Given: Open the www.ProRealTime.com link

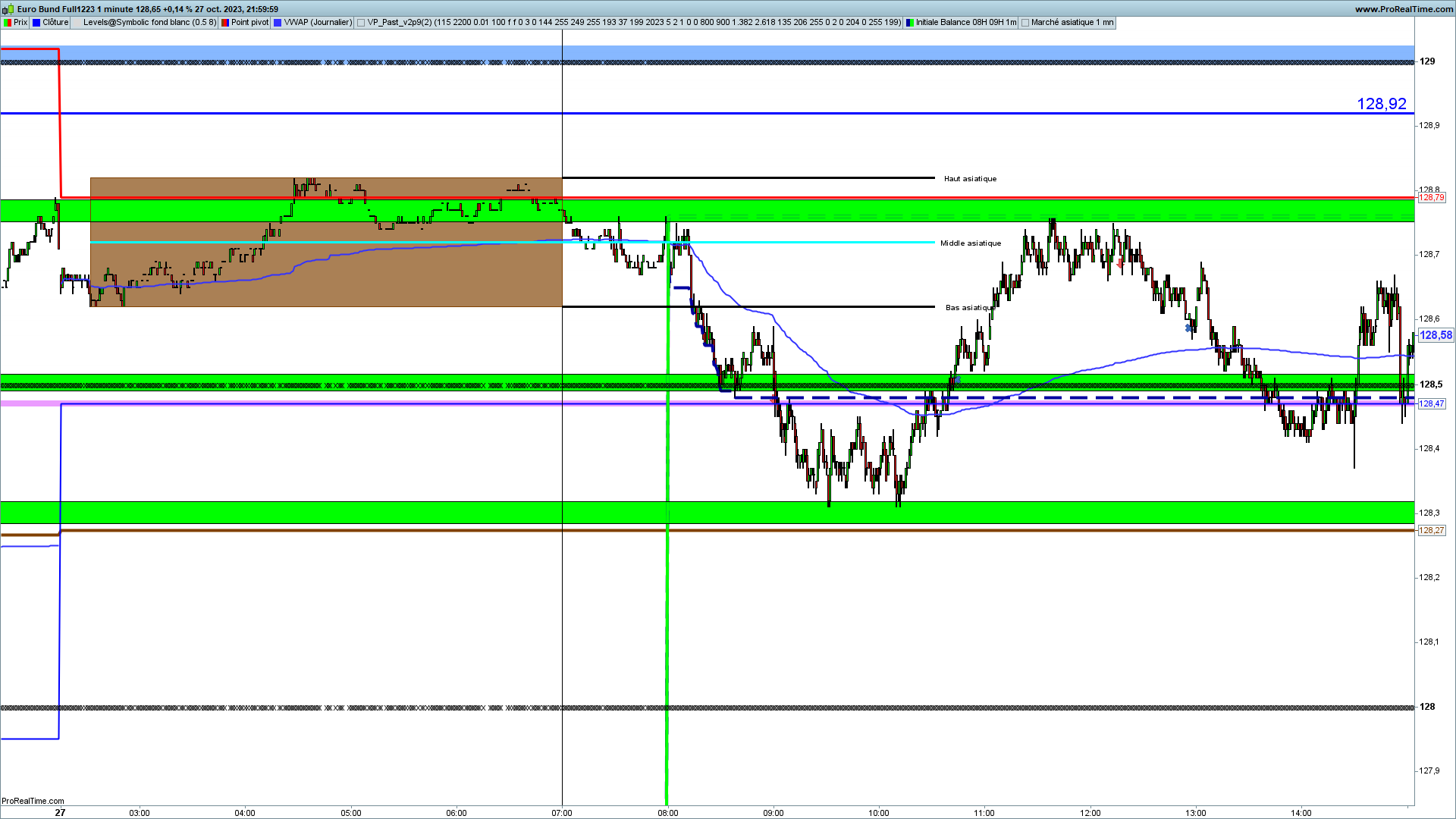Looking at the screenshot, I should (x=1404, y=9).
